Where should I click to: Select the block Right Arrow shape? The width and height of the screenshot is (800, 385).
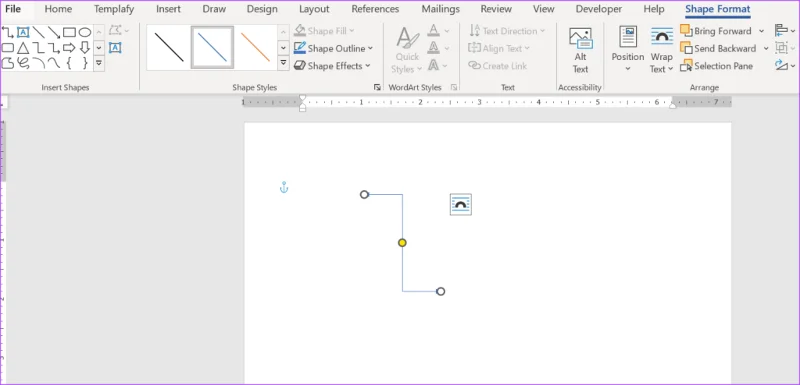click(69, 48)
